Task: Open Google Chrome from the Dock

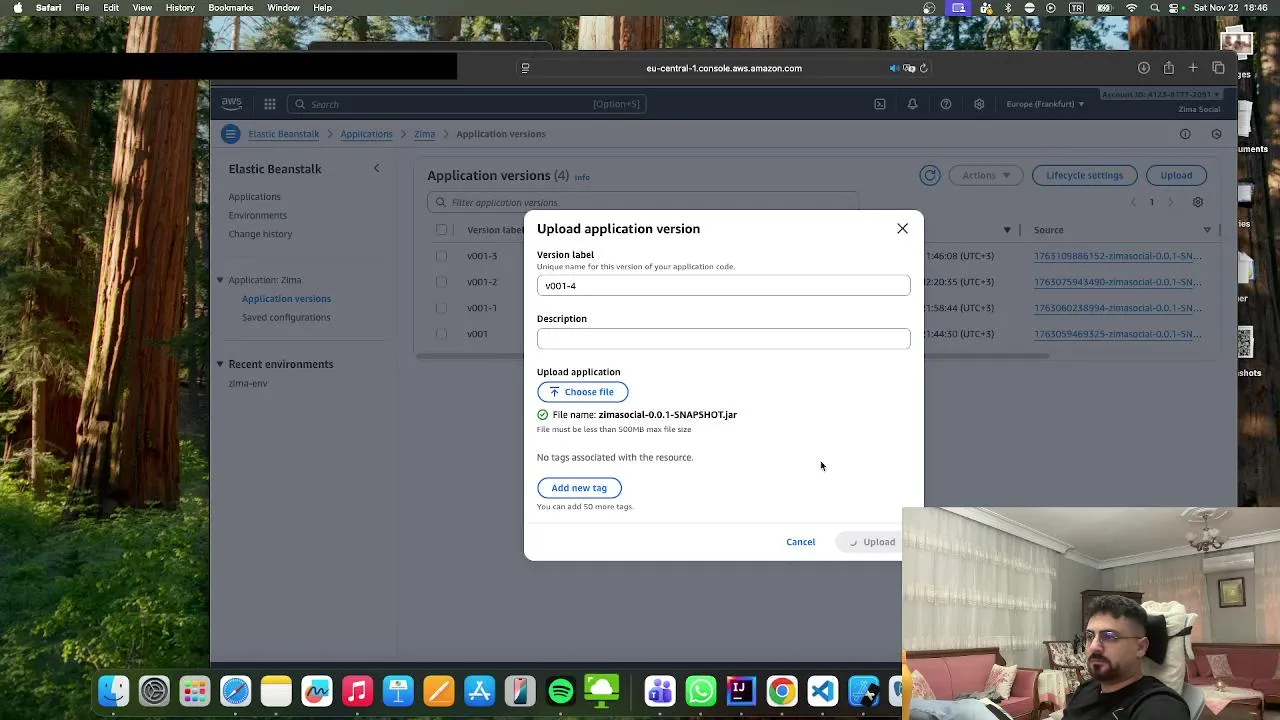Action: (782, 691)
